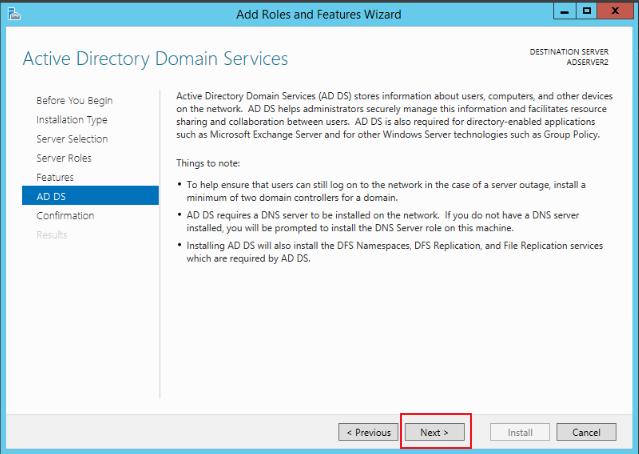This screenshot has width=639, height=454.
Task: Click the Next > button
Action: 434,432
